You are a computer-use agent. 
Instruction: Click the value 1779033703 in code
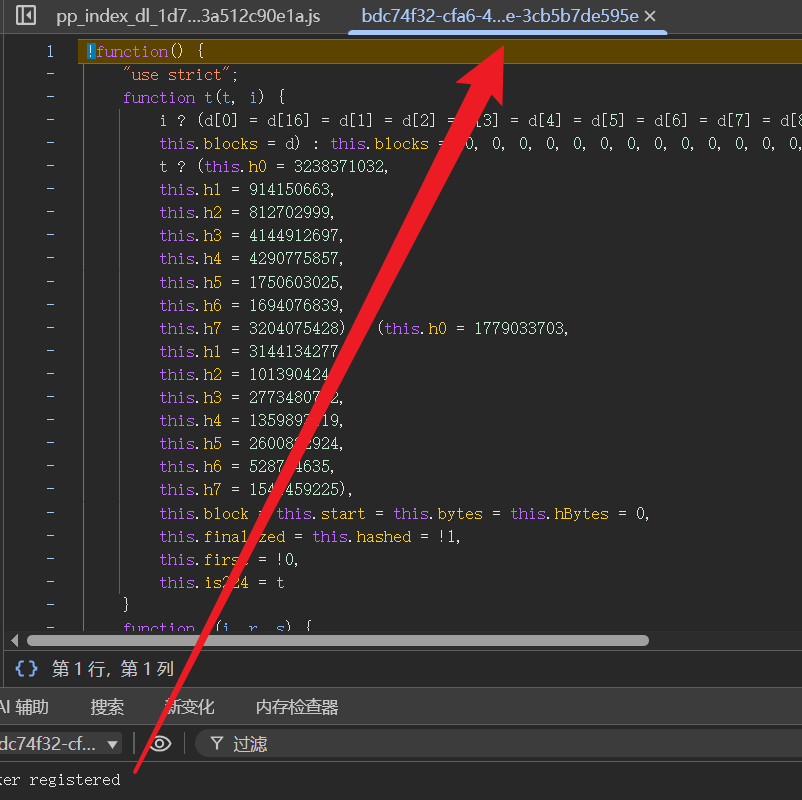click(x=519, y=328)
